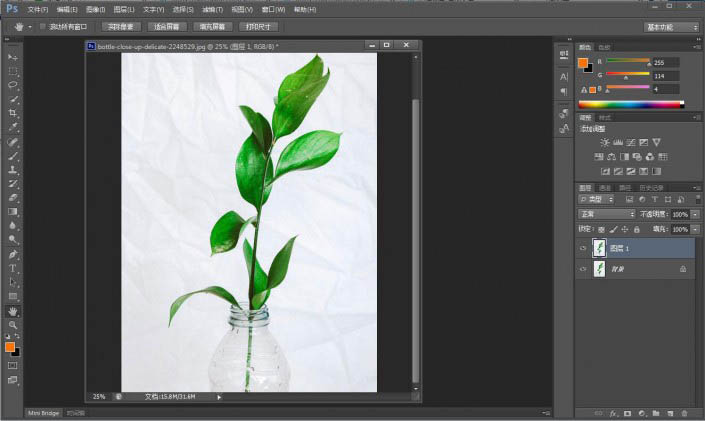Click the Hand tool in toolbar
705x421 pixels.
pos(13,312)
